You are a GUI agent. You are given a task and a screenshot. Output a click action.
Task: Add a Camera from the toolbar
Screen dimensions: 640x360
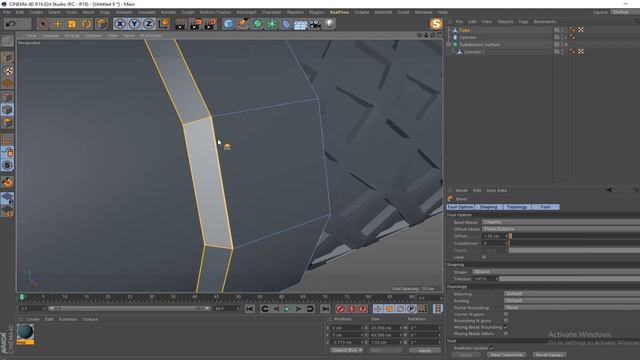[x=315, y=24]
